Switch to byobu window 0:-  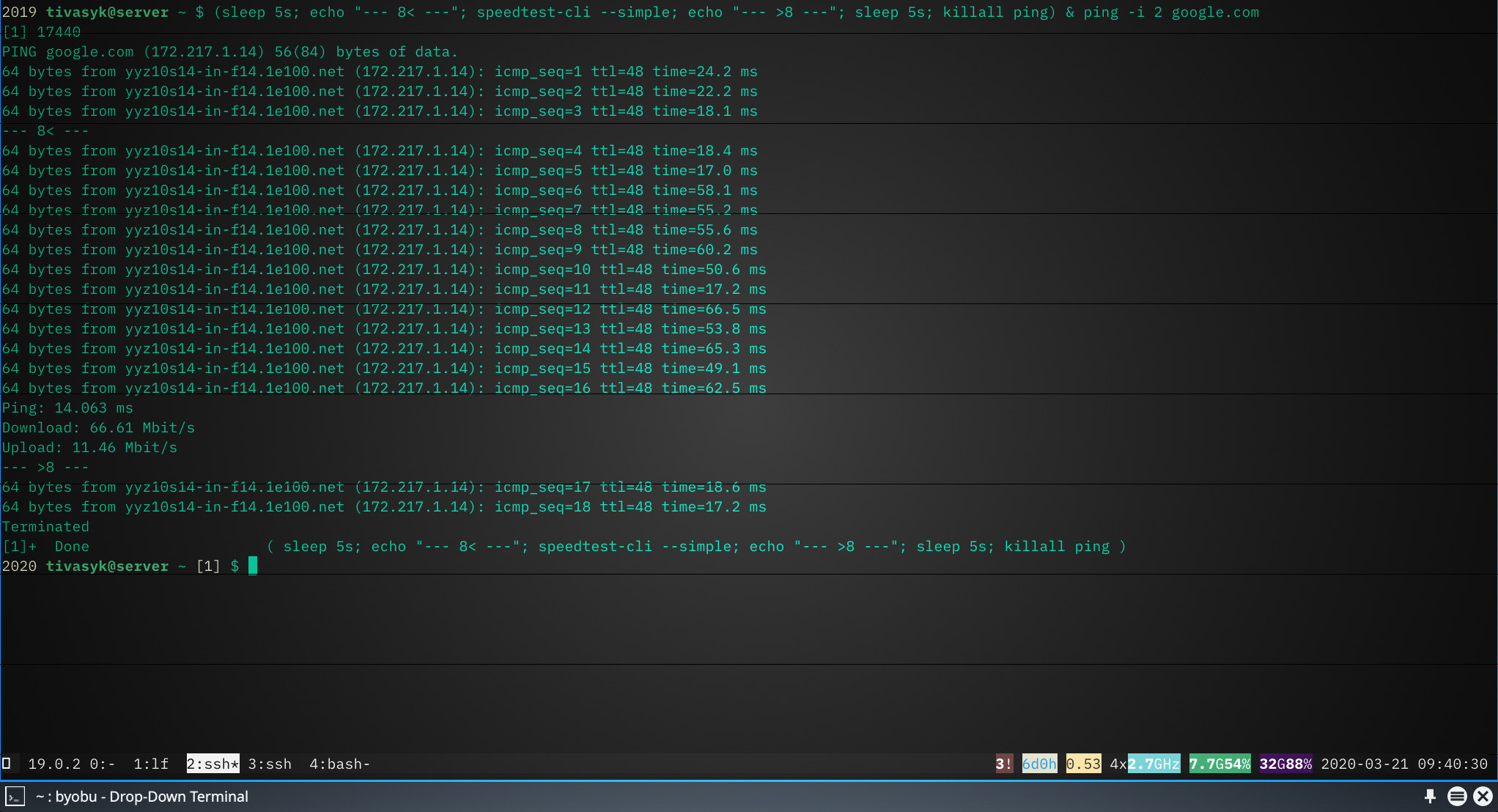pos(102,764)
